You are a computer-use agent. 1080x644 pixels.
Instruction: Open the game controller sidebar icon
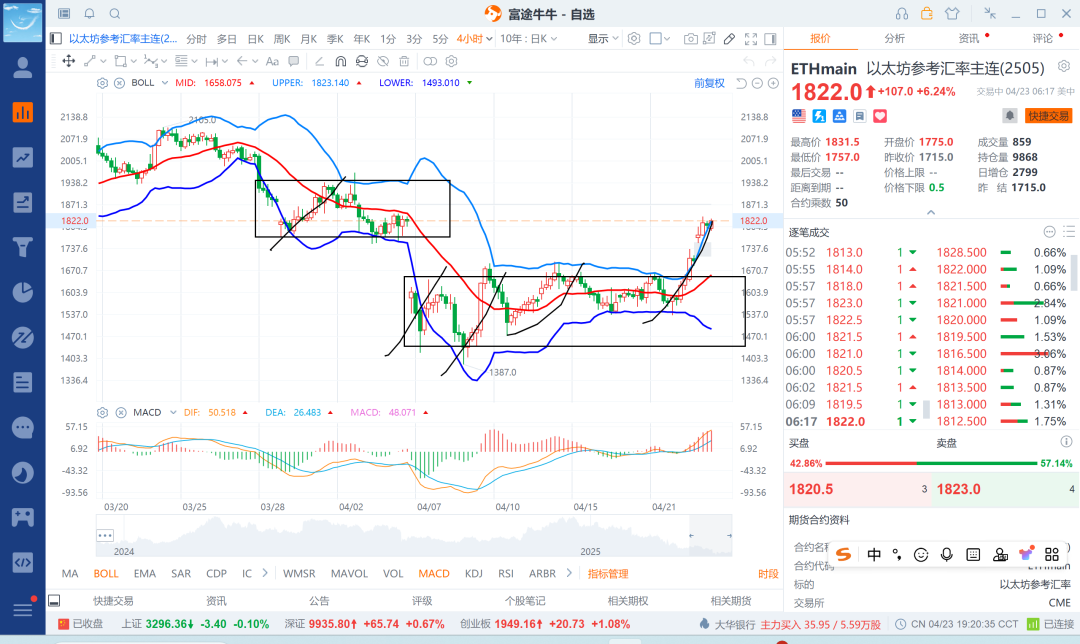(23, 517)
